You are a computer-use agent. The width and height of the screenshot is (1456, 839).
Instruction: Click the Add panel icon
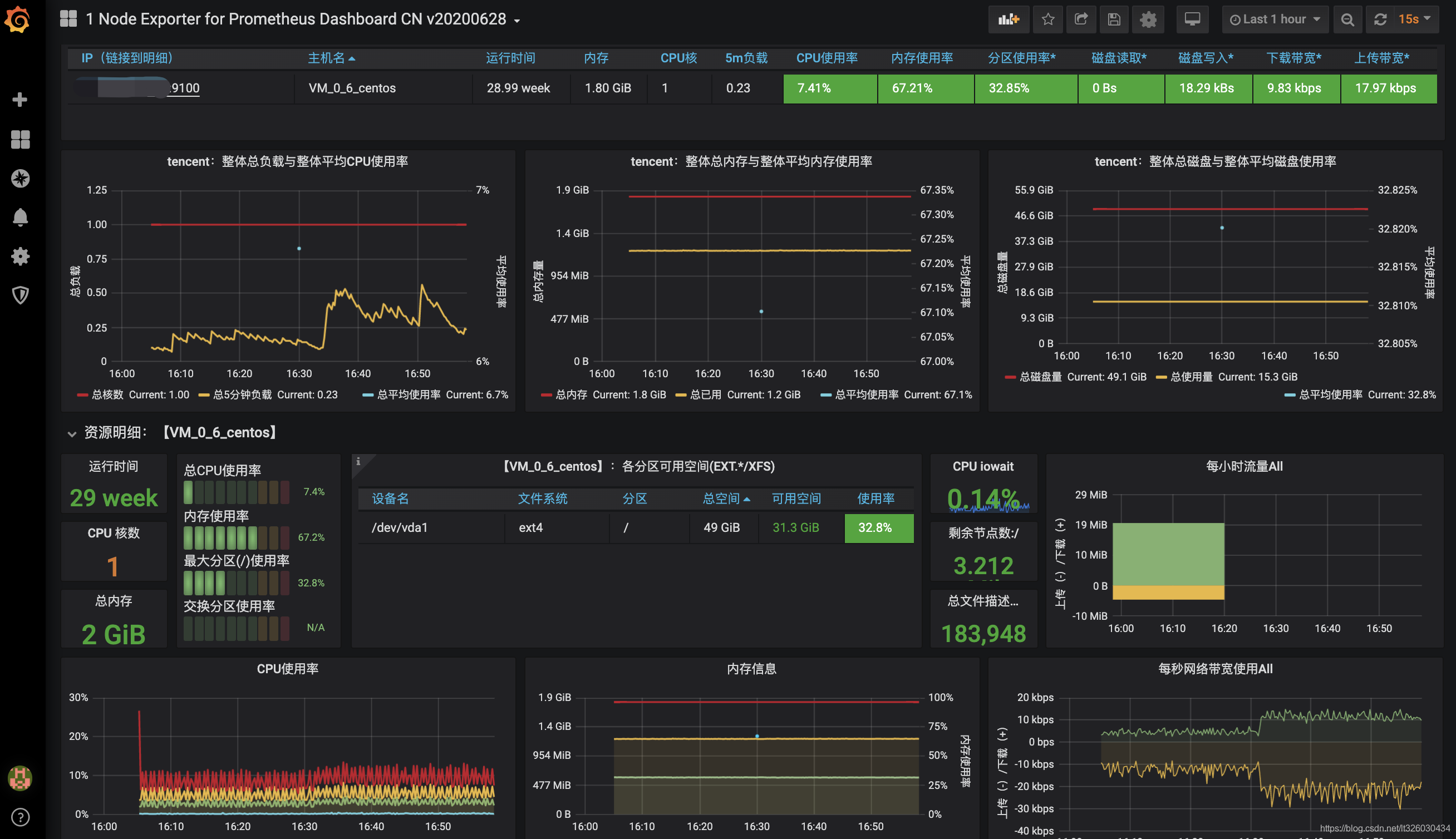click(1008, 19)
